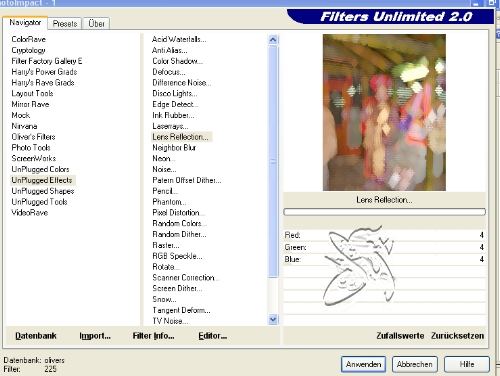Select Mock category
Viewport: 500px width, 376px height.
coord(21,115)
